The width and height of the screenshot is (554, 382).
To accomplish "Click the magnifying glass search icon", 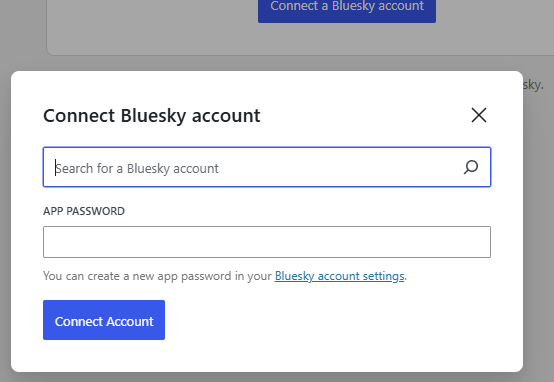I will click(471, 167).
